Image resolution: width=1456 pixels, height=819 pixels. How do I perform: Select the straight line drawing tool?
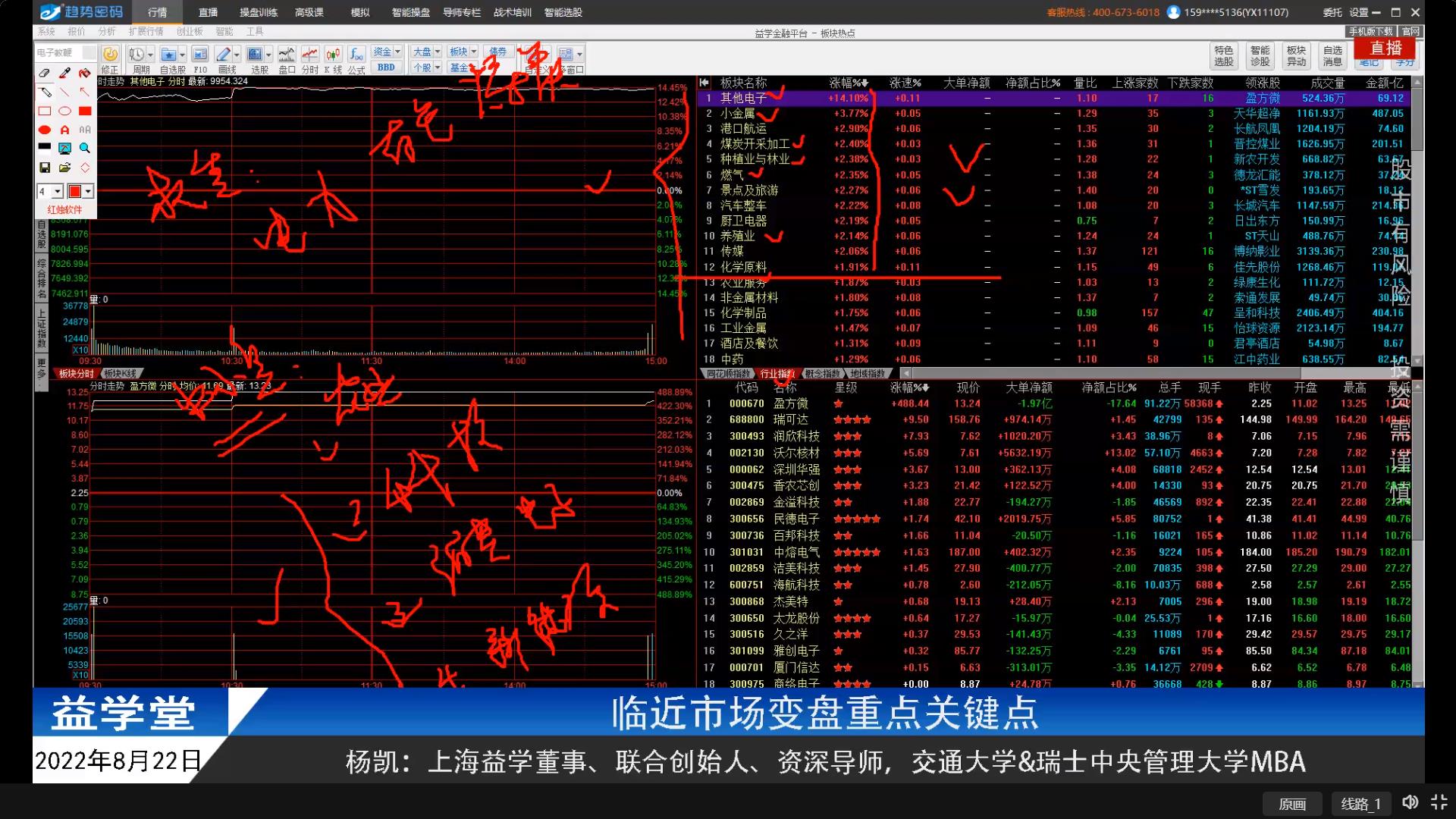click(64, 93)
